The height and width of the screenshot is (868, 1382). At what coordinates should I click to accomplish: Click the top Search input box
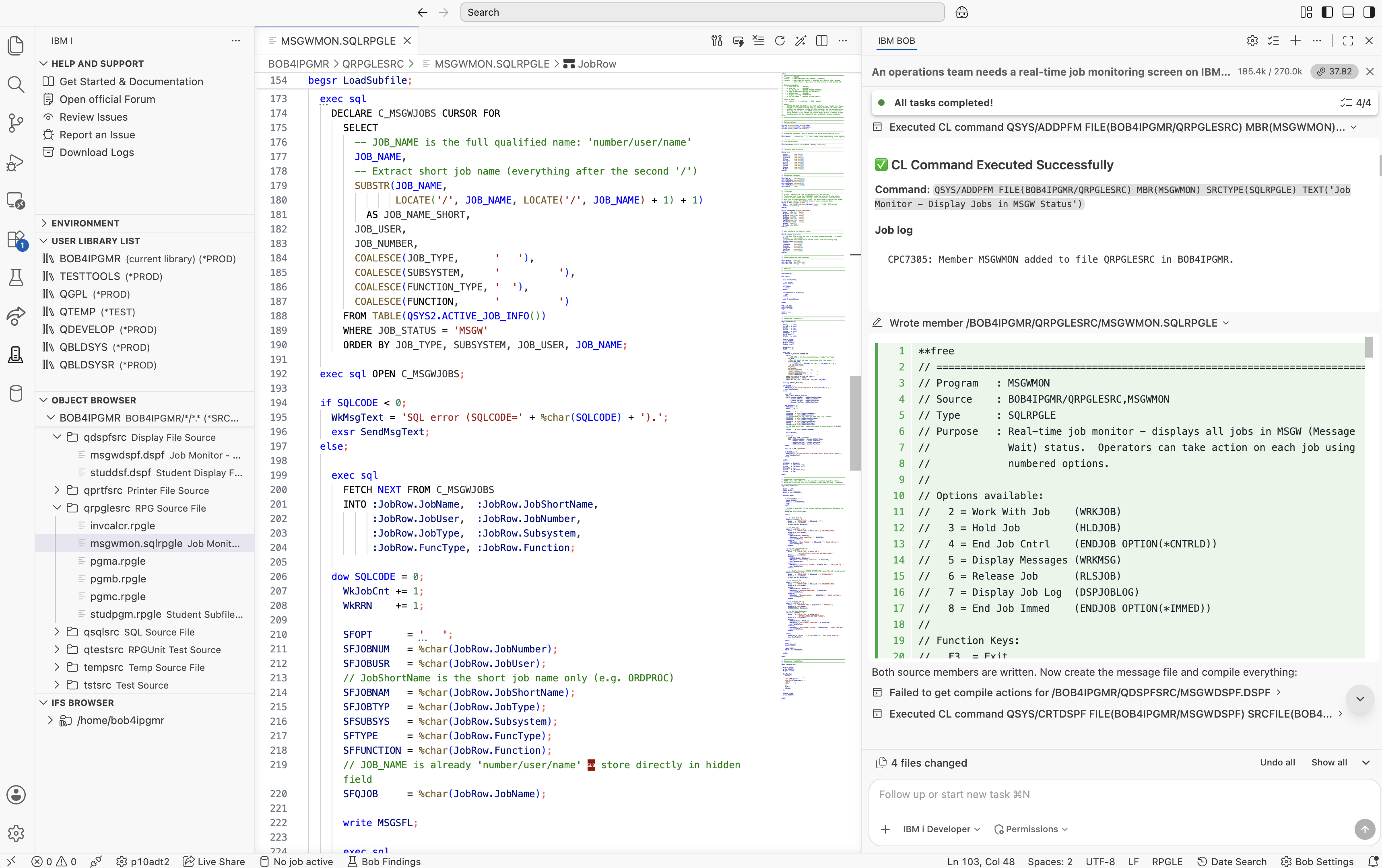click(702, 12)
